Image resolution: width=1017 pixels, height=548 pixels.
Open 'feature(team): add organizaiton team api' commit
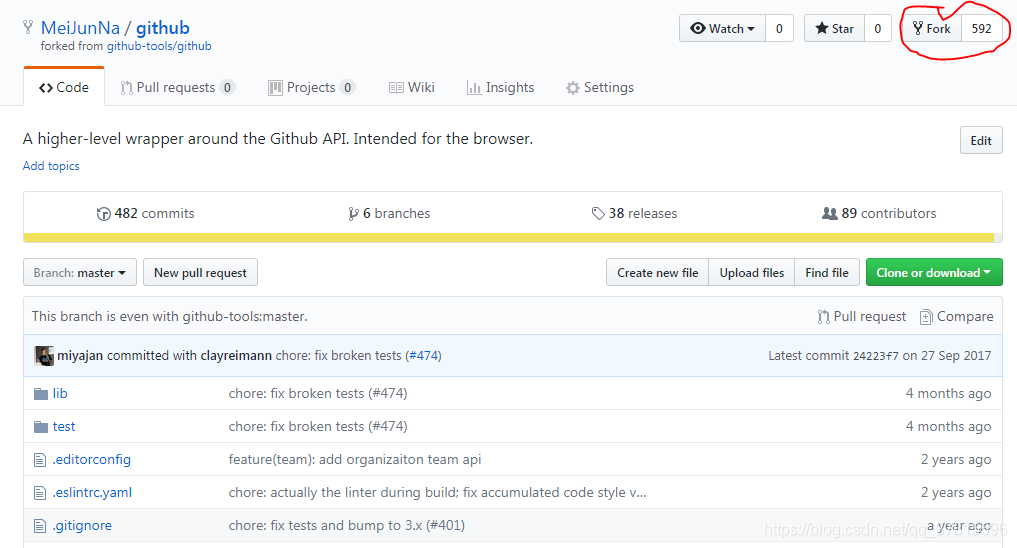coord(355,460)
